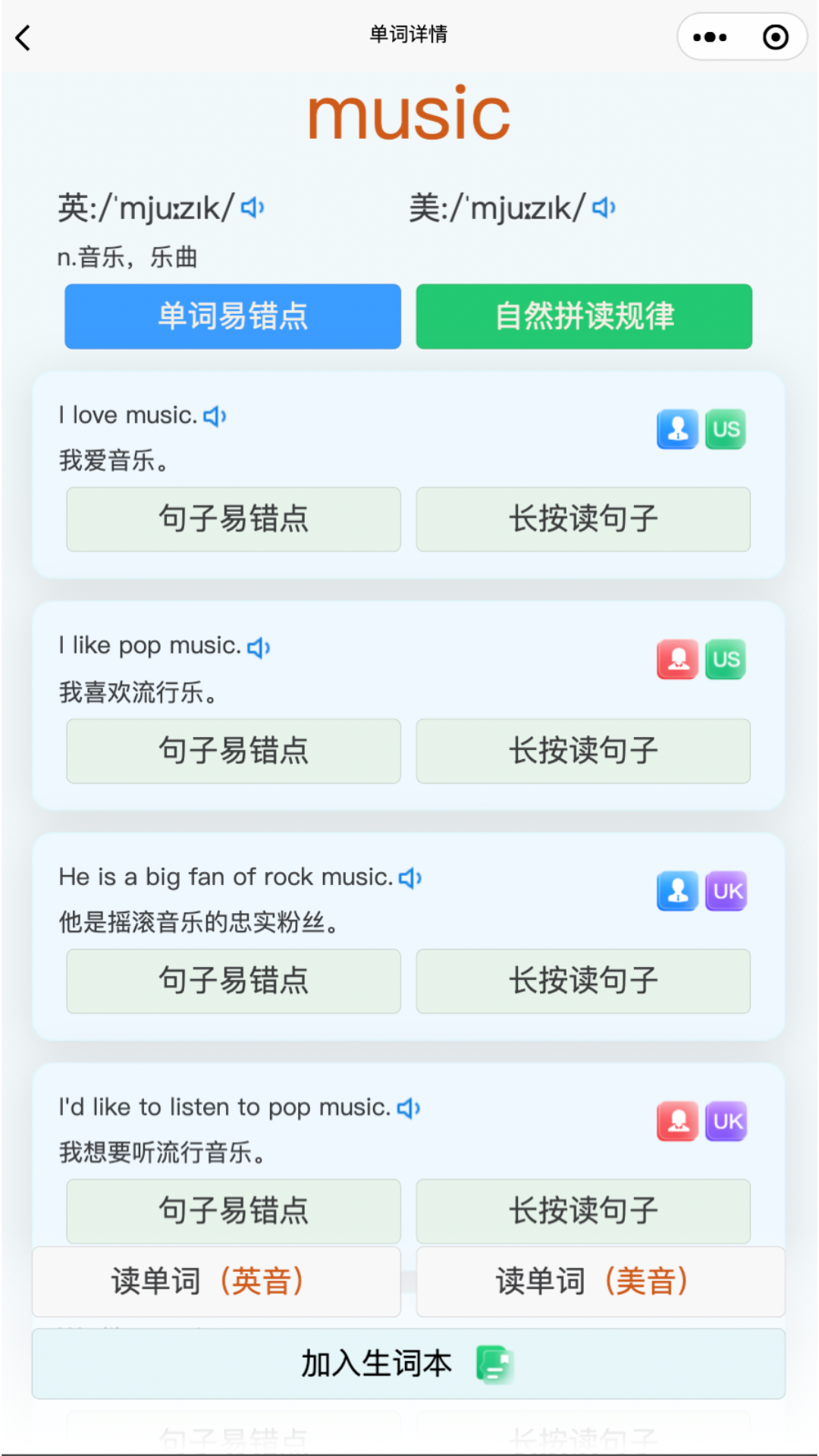This screenshot has height=1456, width=819.
Task: Open 句子易错点 for "I love music."
Action: [234, 519]
